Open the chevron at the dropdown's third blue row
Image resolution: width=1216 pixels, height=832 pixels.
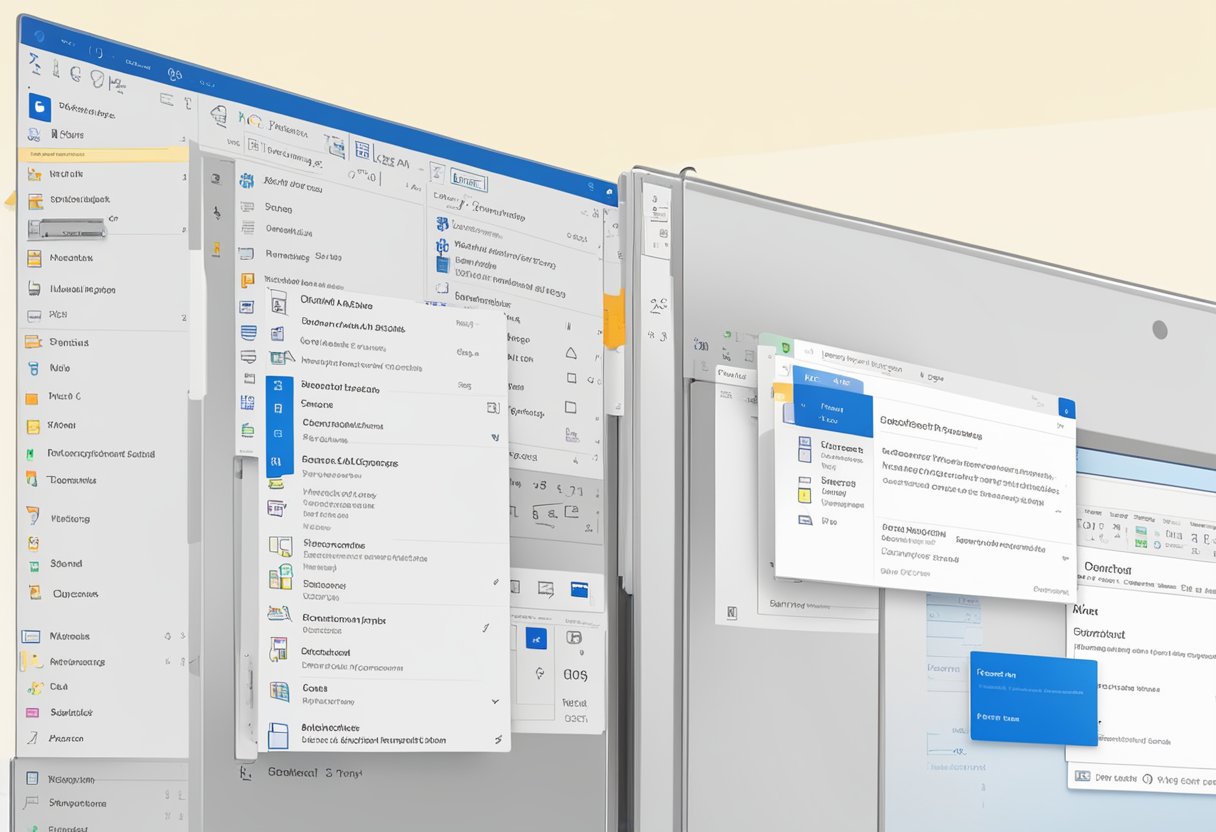[494, 437]
